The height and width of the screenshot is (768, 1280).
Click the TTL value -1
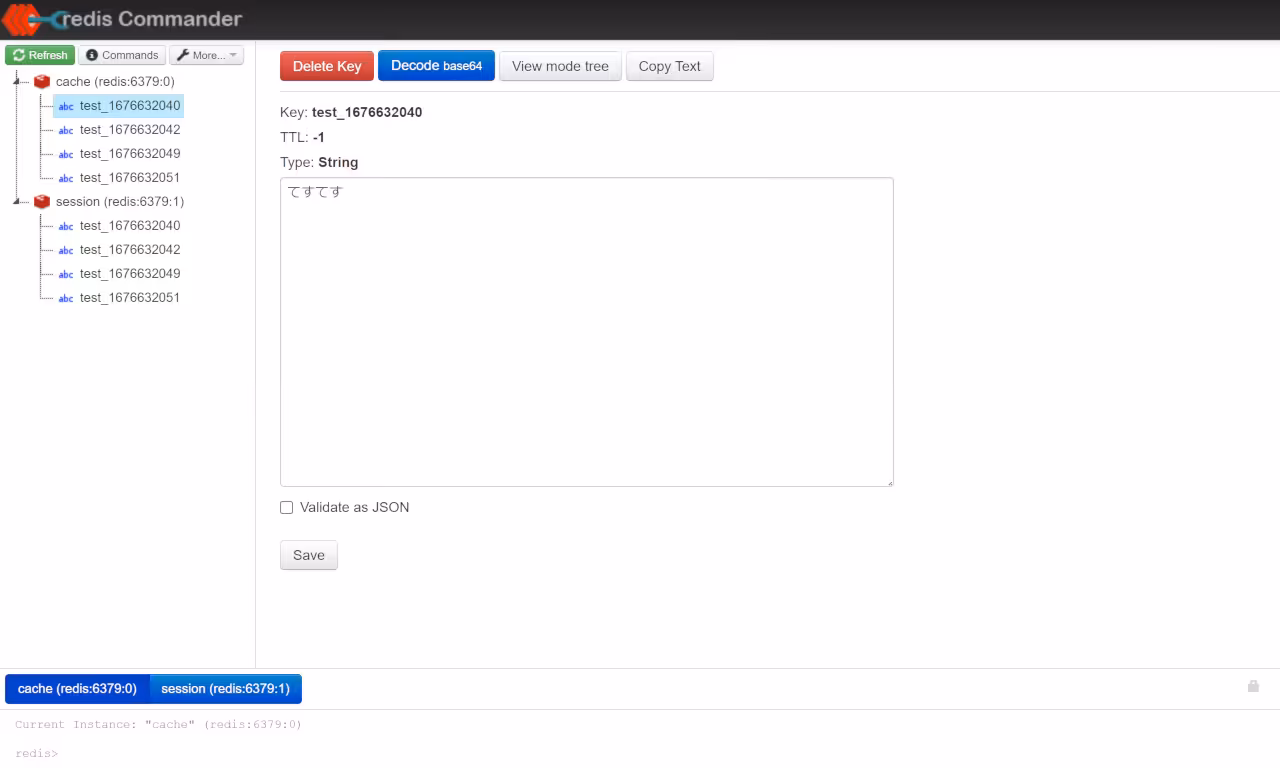click(319, 137)
